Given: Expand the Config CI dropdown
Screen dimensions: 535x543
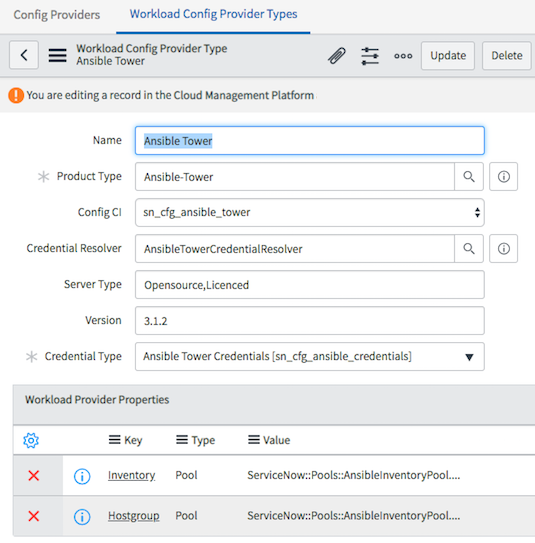Looking at the screenshot, I should (310, 213).
